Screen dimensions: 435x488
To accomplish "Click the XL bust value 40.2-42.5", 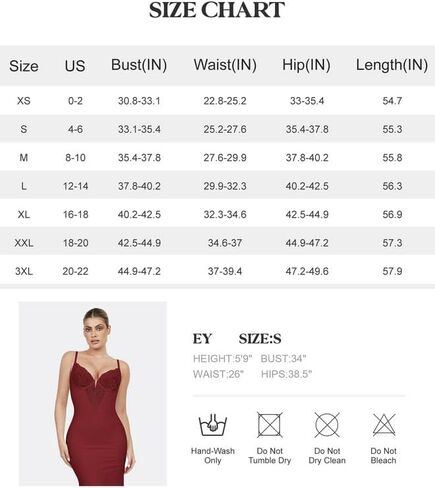I will [x=139, y=214].
